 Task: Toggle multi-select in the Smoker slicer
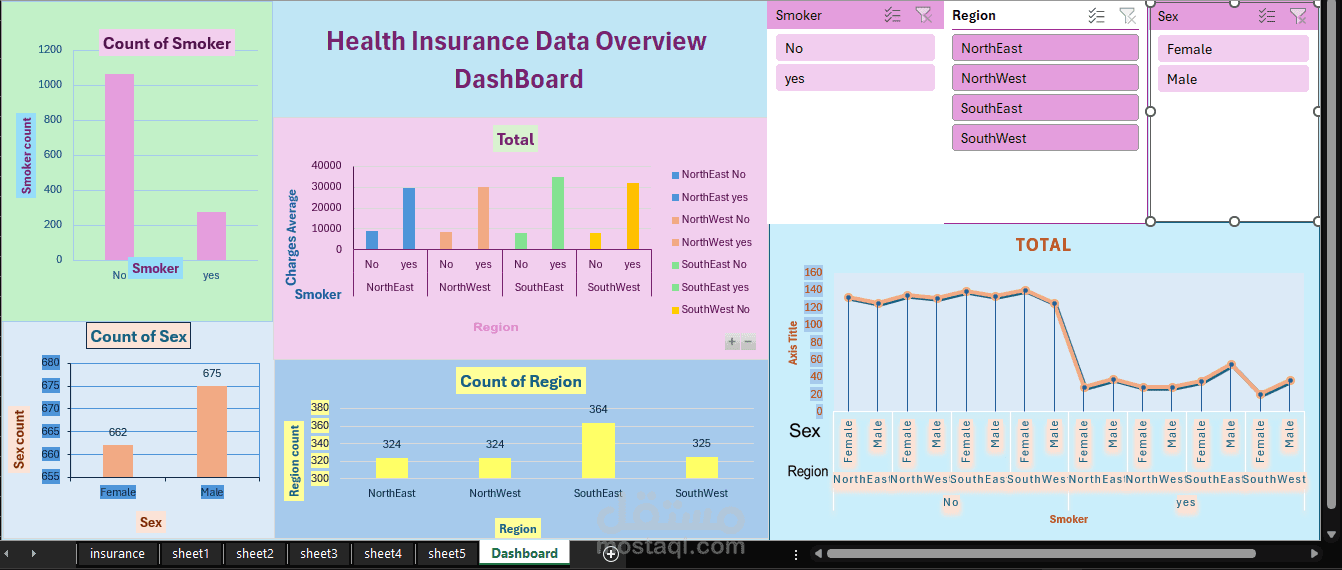[893, 15]
